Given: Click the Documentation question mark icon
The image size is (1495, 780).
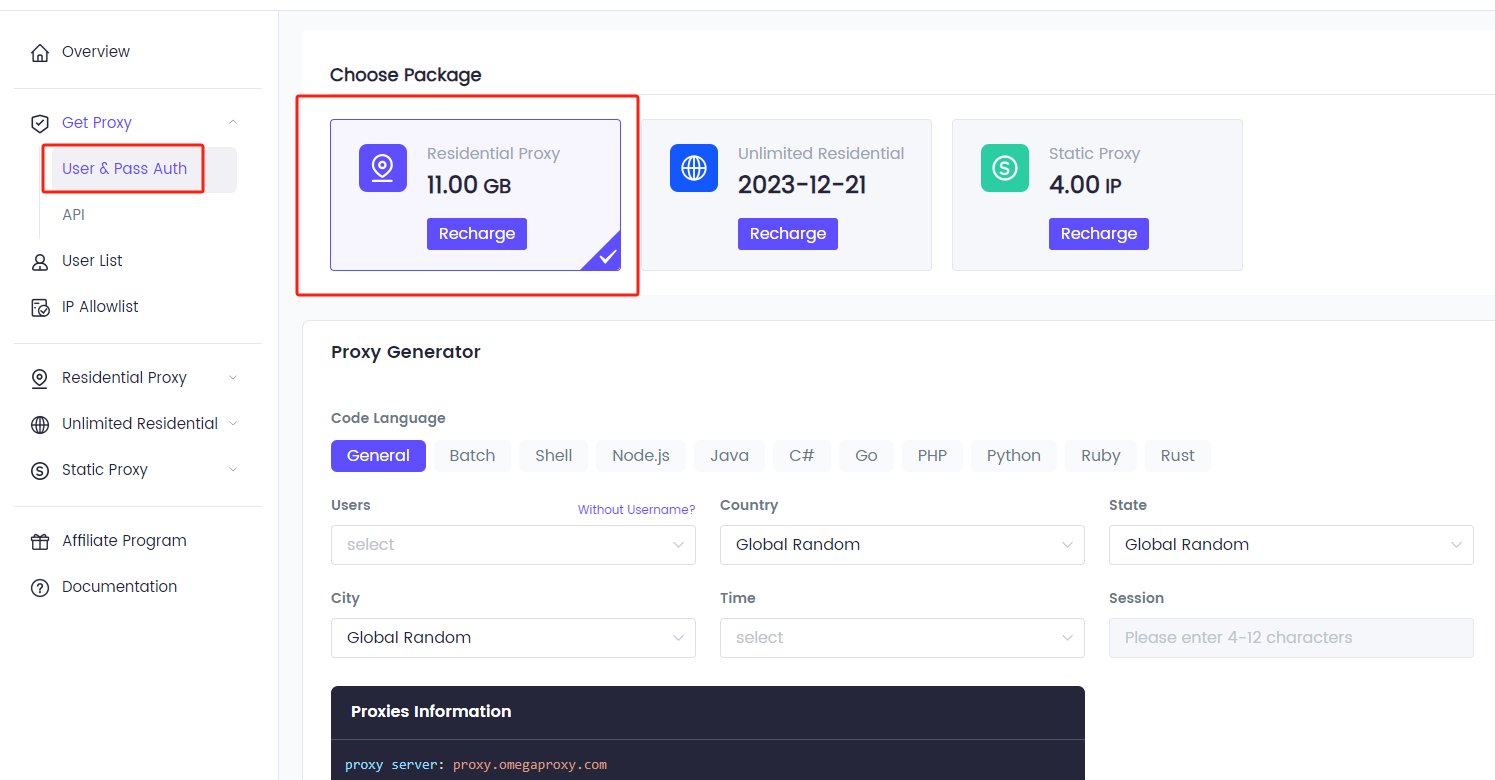Looking at the screenshot, I should 40,587.
